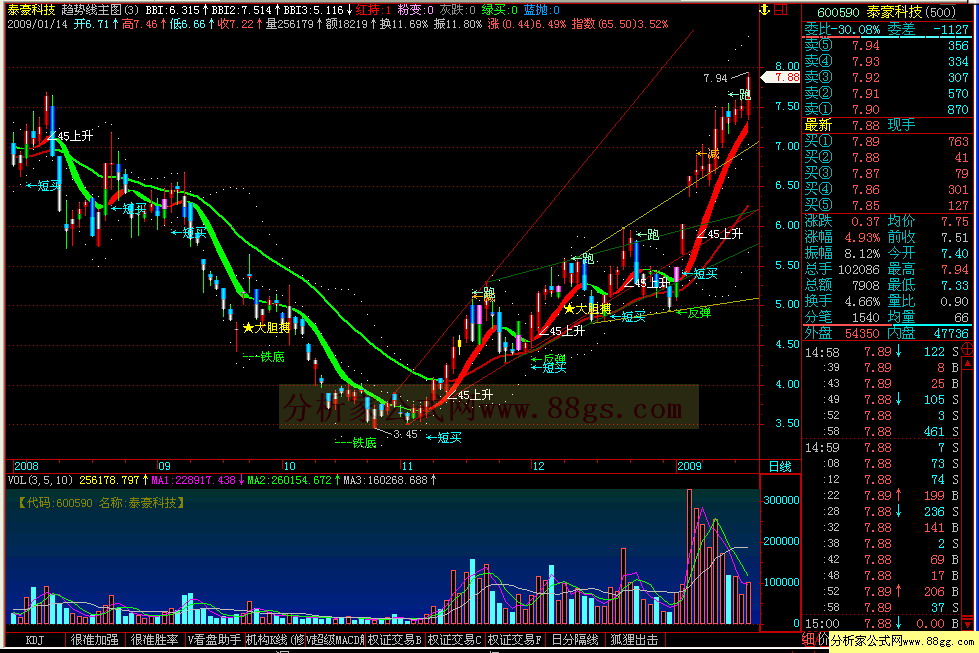Select the 机构K线 tab

coord(274,640)
